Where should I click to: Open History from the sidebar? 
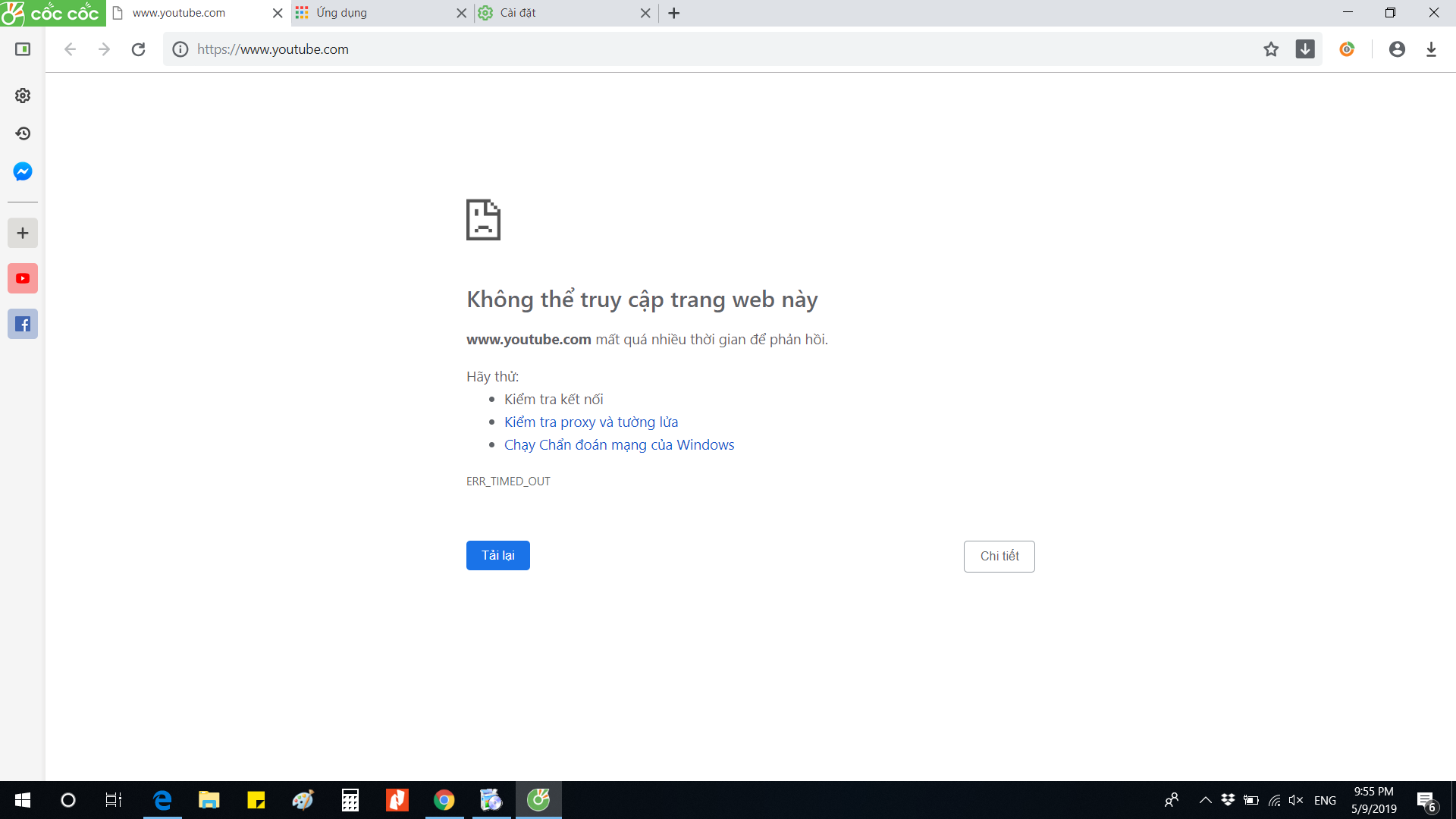(x=23, y=133)
